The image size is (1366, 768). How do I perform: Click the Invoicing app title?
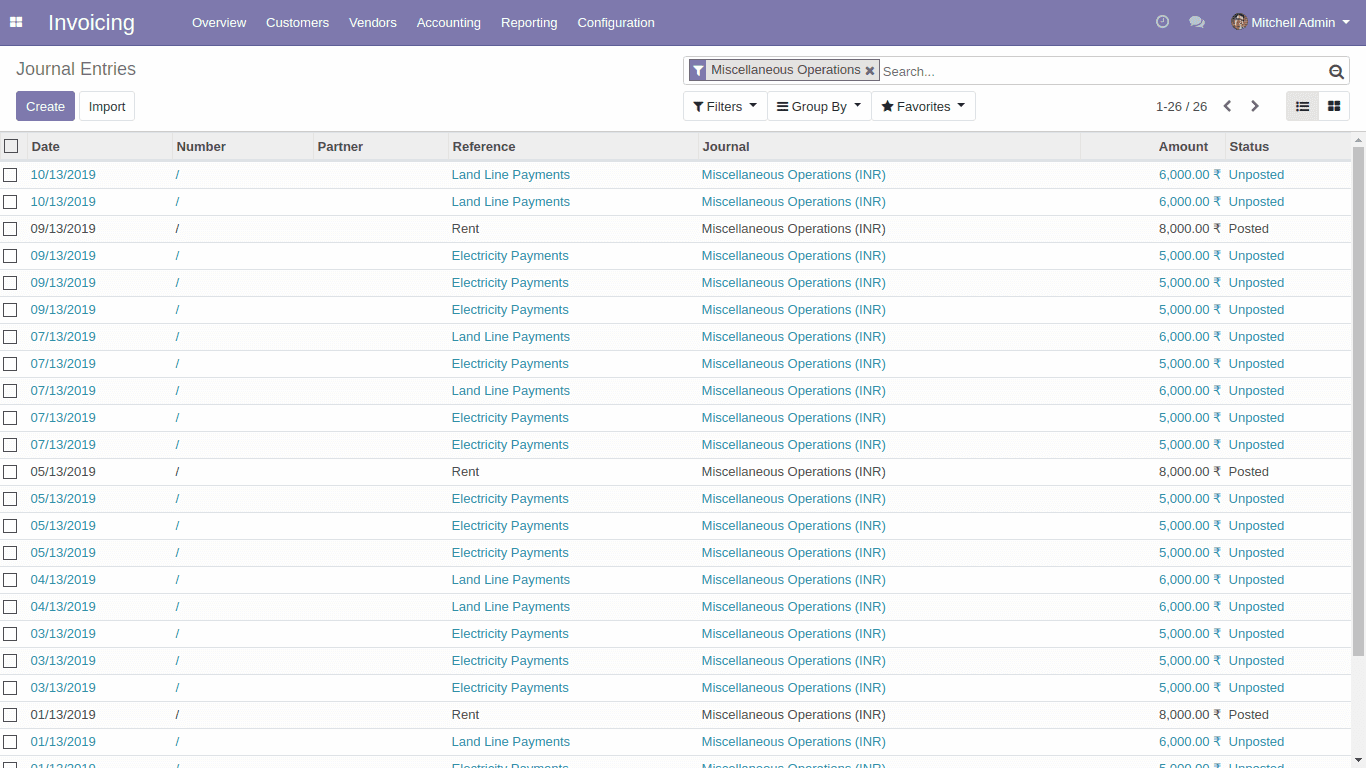coord(91,22)
